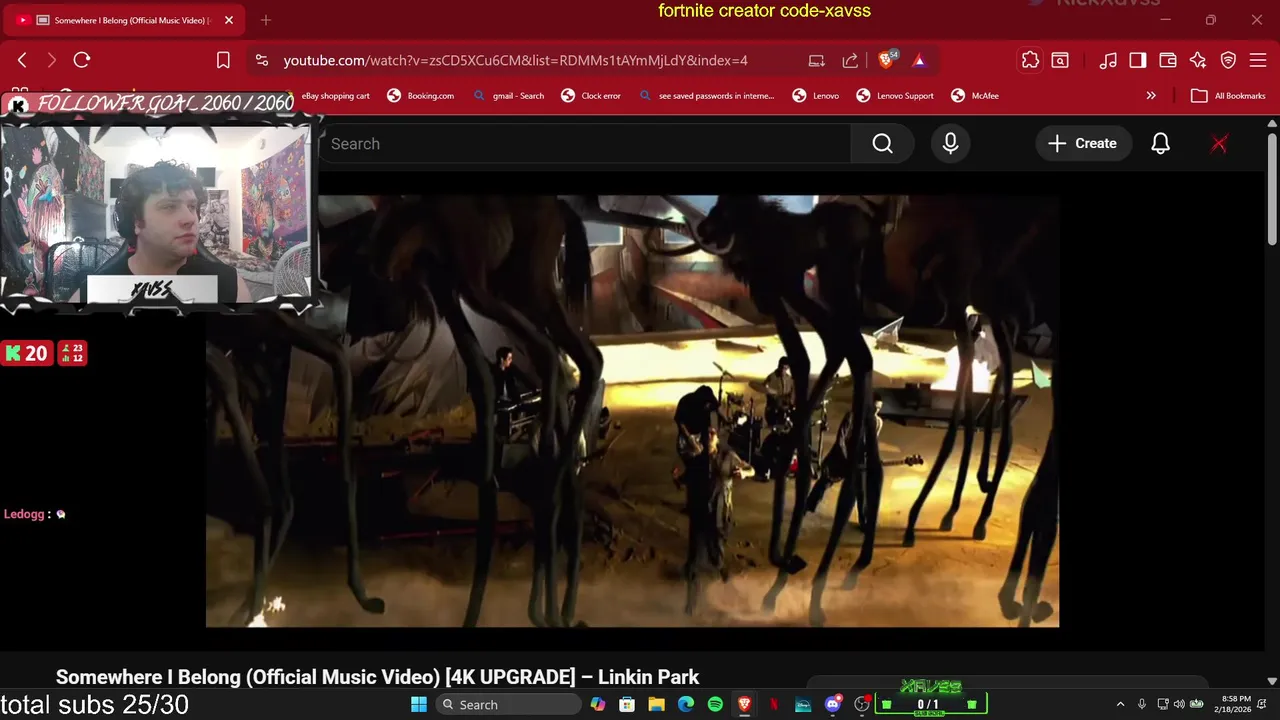This screenshot has height=720, width=1280.
Task: Open the Extensions puzzle icon
Action: 1030,60
